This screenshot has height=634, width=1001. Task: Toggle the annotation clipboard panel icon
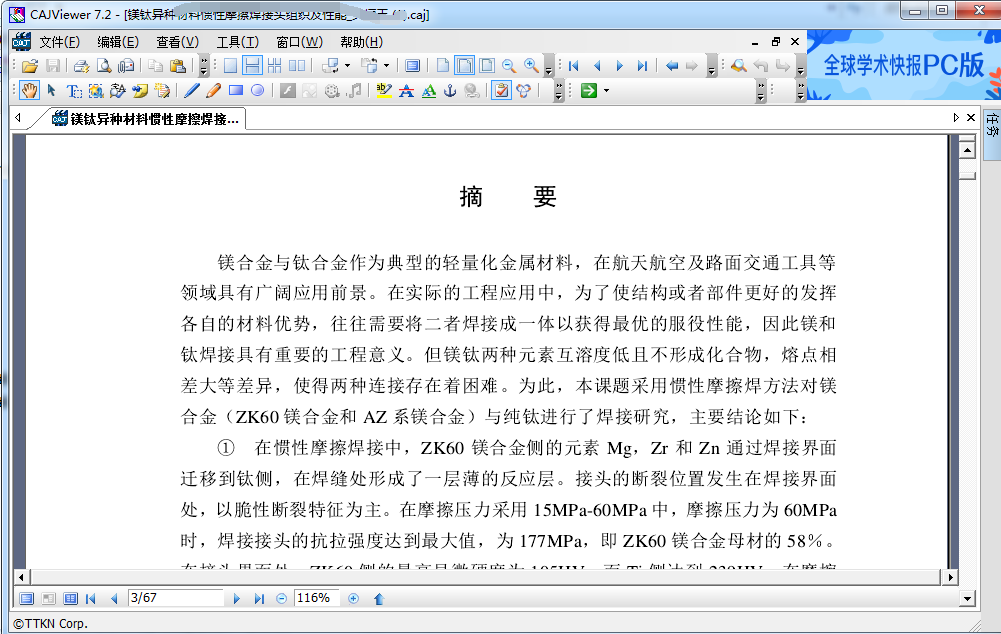pos(501,91)
